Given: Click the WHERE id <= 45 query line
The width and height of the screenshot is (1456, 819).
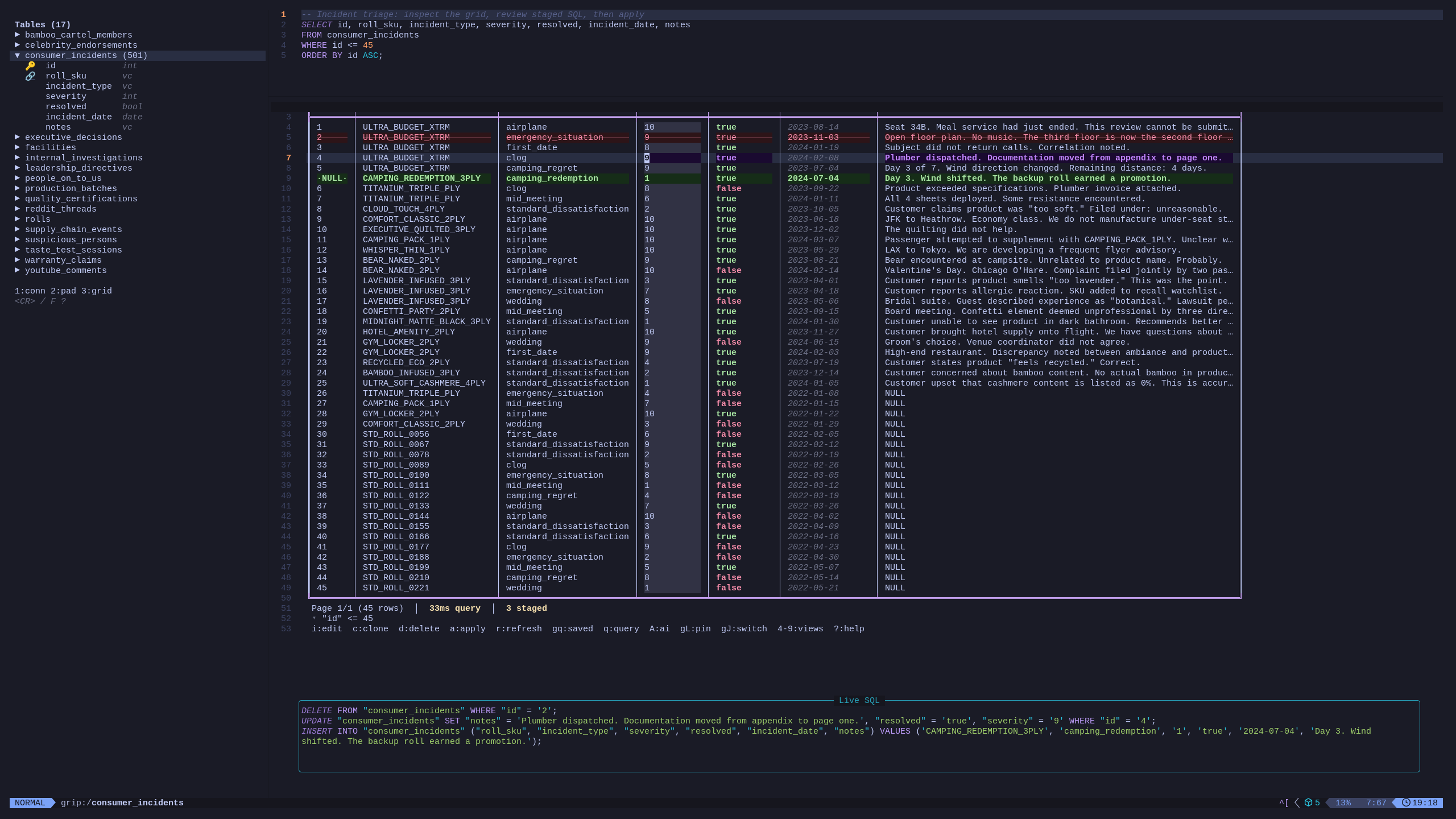Looking at the screenshot, I should (x=337, y=45).
